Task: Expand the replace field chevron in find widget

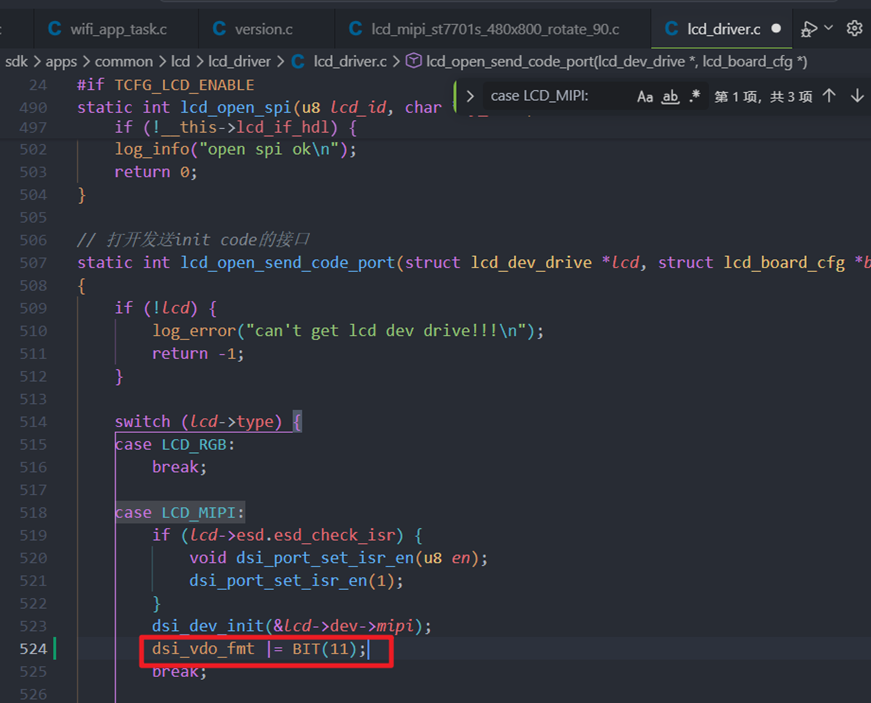Action: click(x=470, y=96)
